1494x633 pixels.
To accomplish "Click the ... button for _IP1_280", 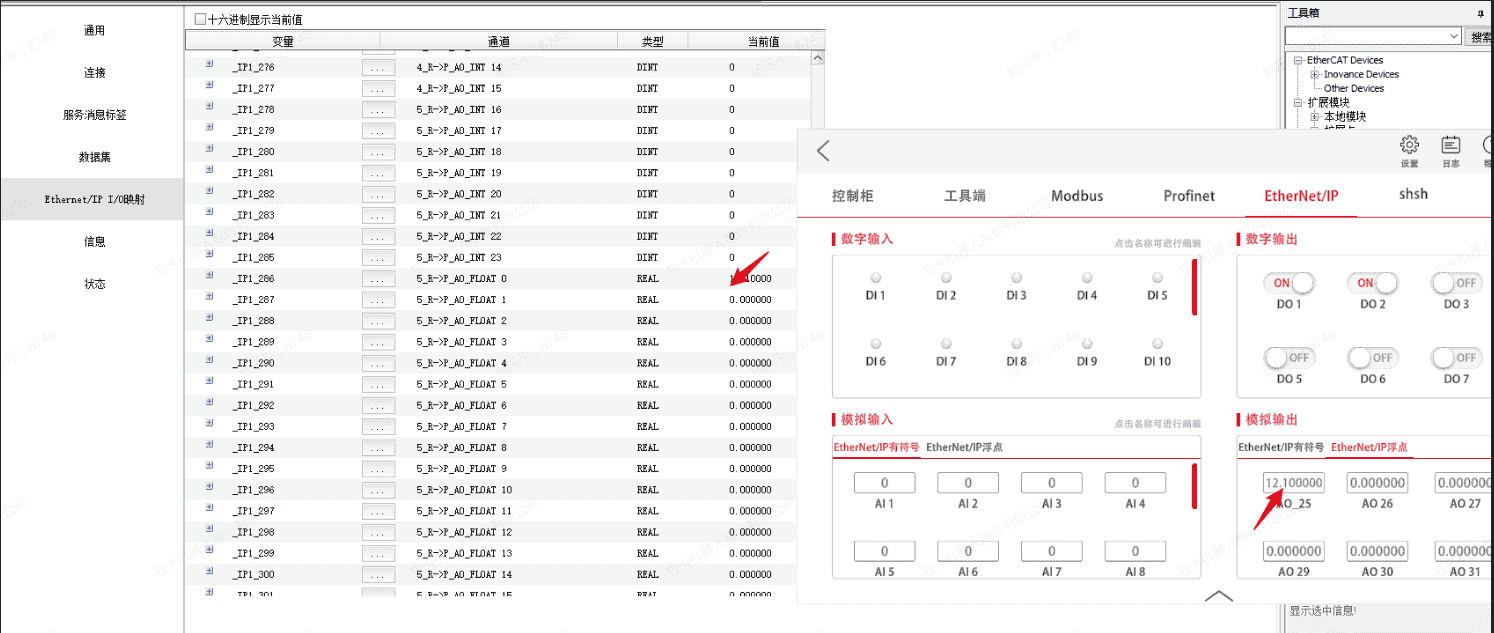I will 377,152.
